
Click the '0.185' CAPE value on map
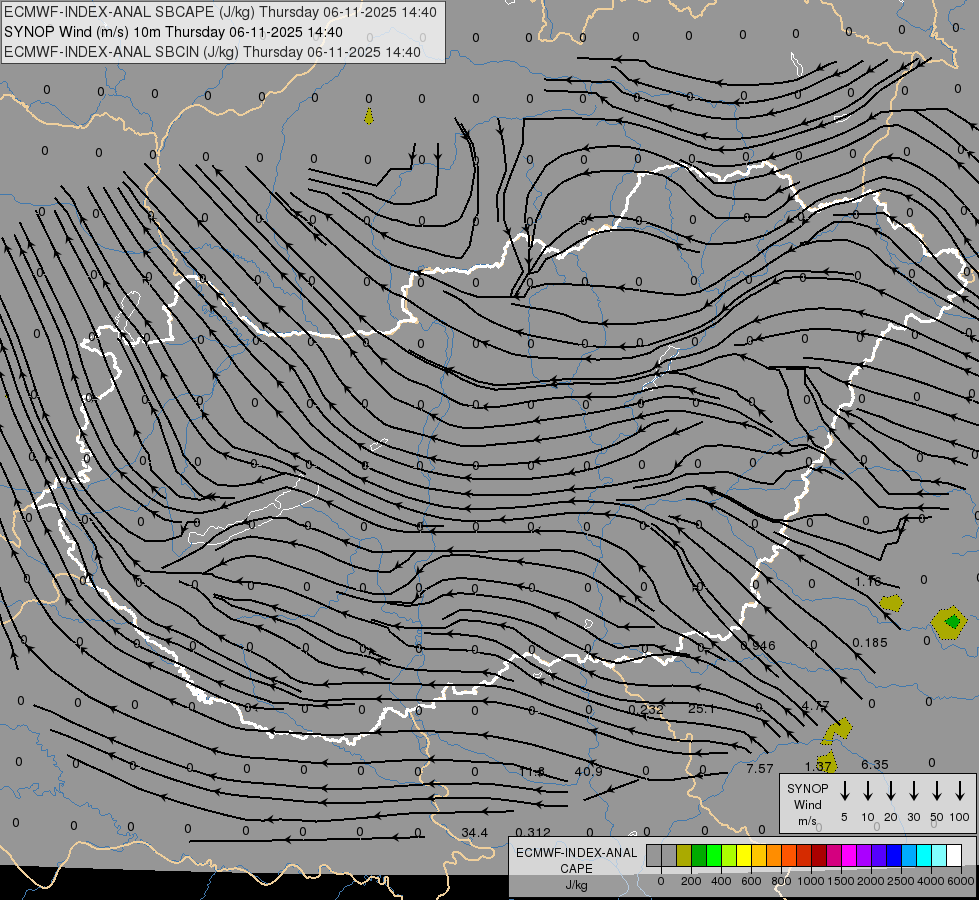(x=870, y=643)
